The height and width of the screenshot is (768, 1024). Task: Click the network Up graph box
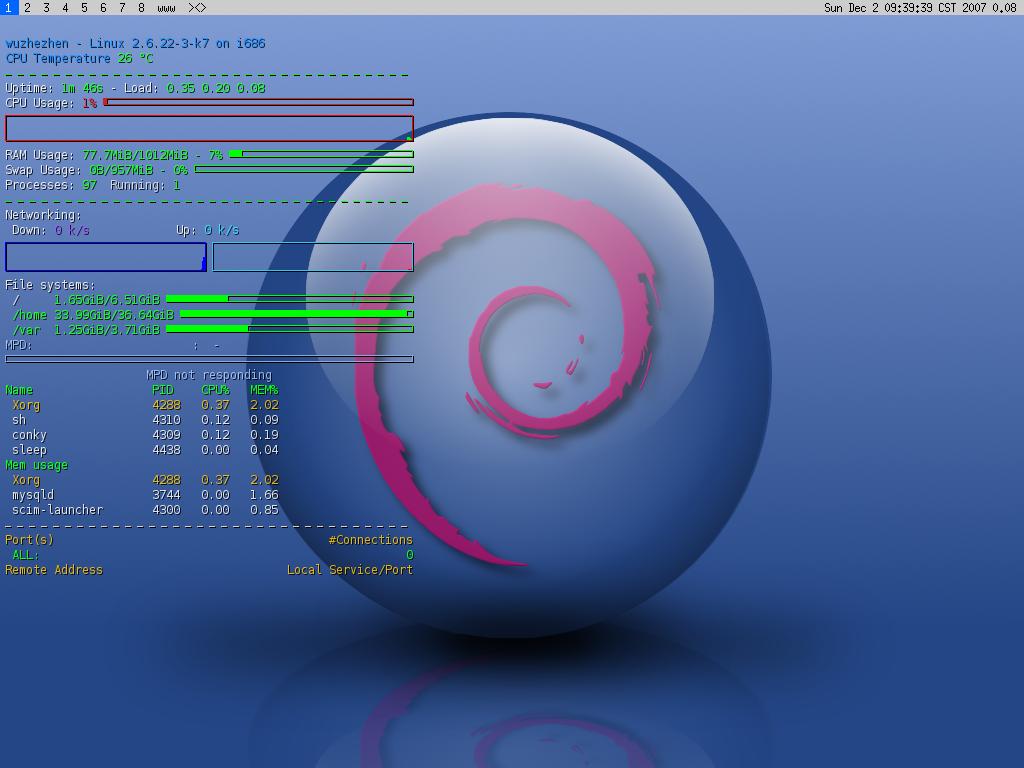click(313, 257)
